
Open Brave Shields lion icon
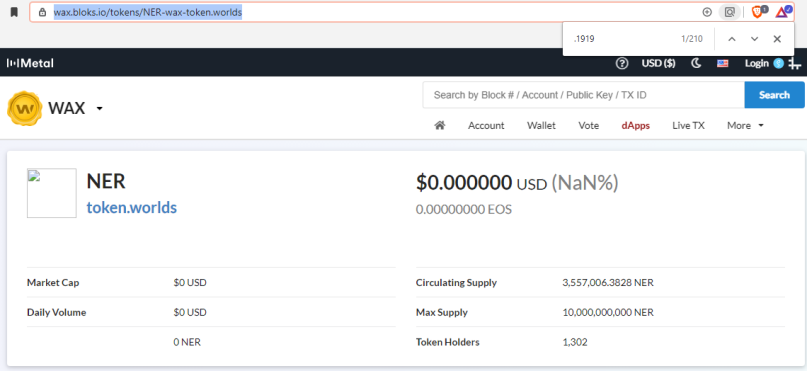759,12
